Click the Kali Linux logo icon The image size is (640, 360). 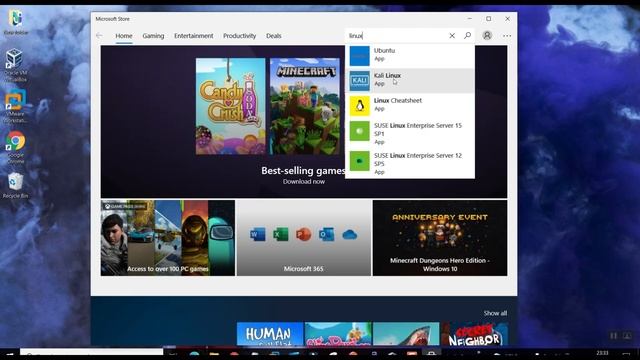[360, 80]
